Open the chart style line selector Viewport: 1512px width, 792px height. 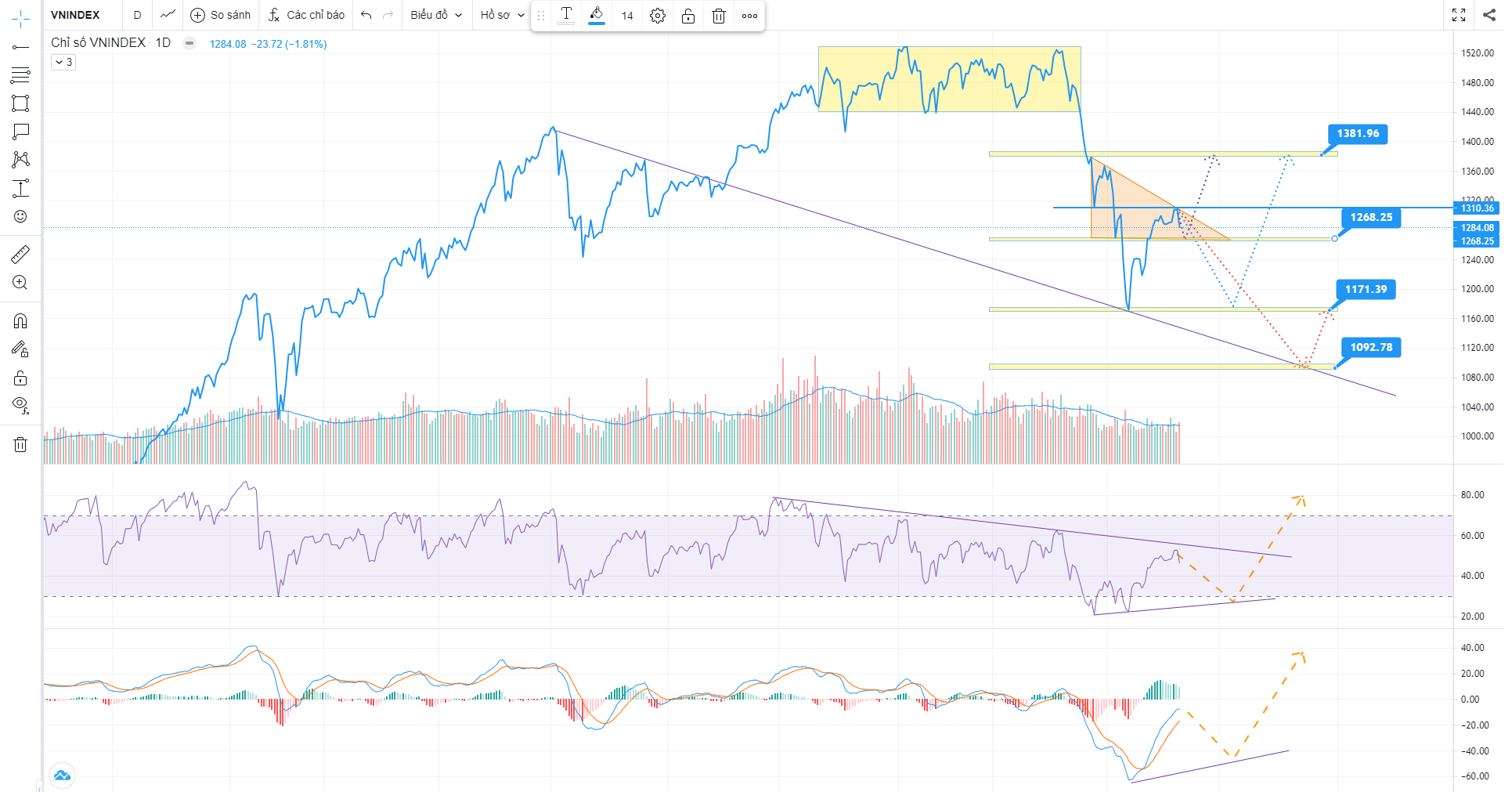coord(168,15)
